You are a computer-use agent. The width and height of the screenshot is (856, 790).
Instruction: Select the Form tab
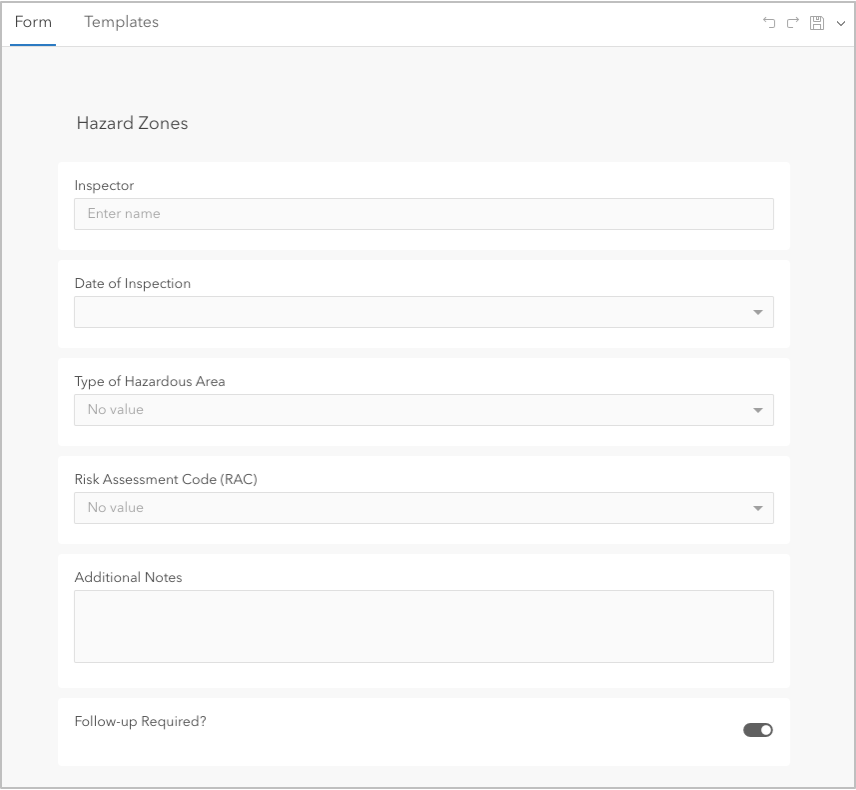point(33,21)
